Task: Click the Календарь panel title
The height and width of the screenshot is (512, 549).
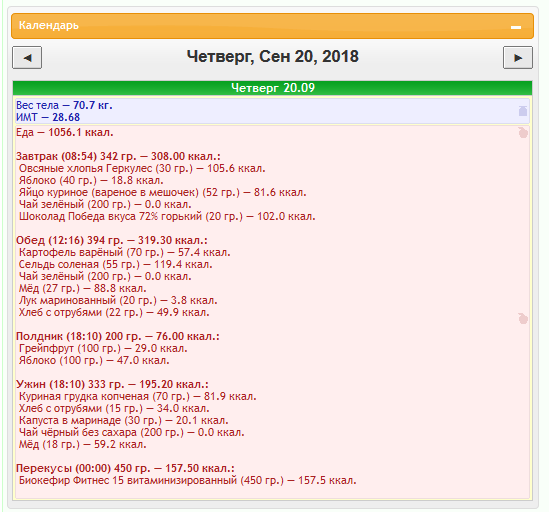Action: [x=49, y=25]
